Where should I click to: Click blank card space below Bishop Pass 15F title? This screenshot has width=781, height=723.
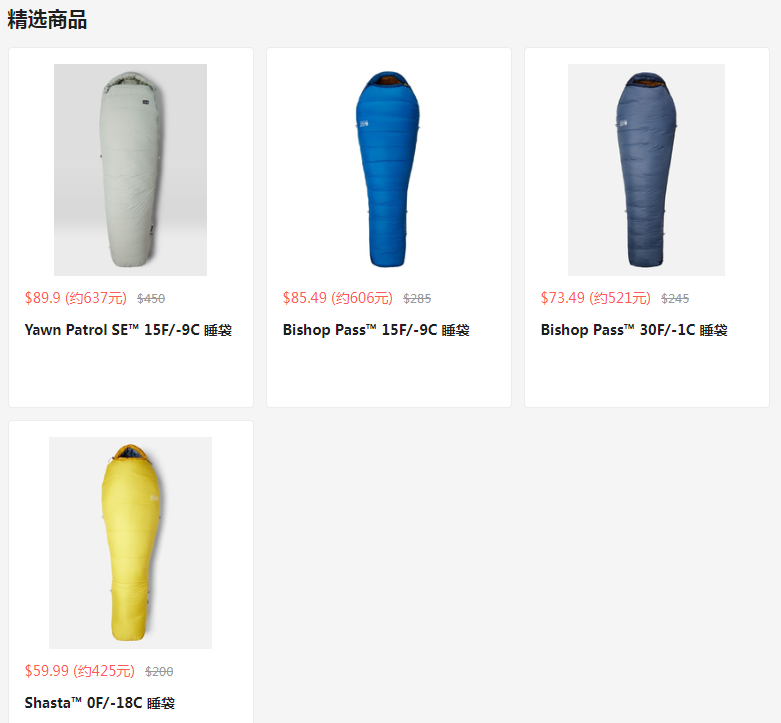pos(389,373)
